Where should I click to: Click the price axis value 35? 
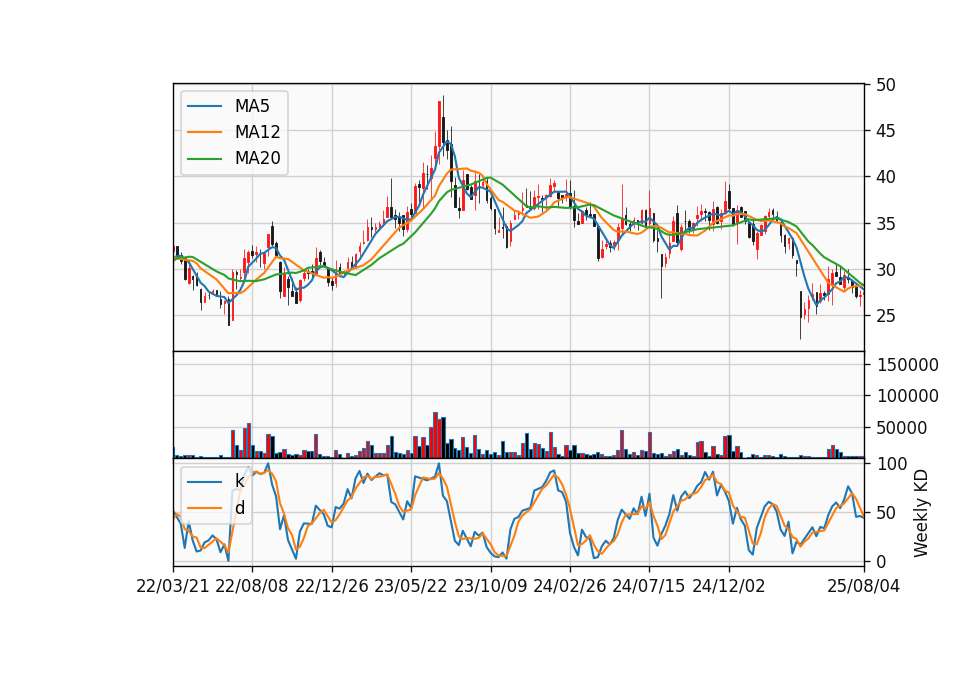(886, 223)
